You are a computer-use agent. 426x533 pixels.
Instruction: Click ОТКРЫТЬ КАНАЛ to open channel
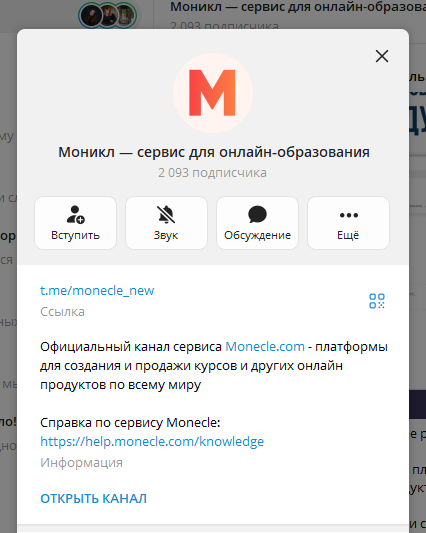(93, 499)
